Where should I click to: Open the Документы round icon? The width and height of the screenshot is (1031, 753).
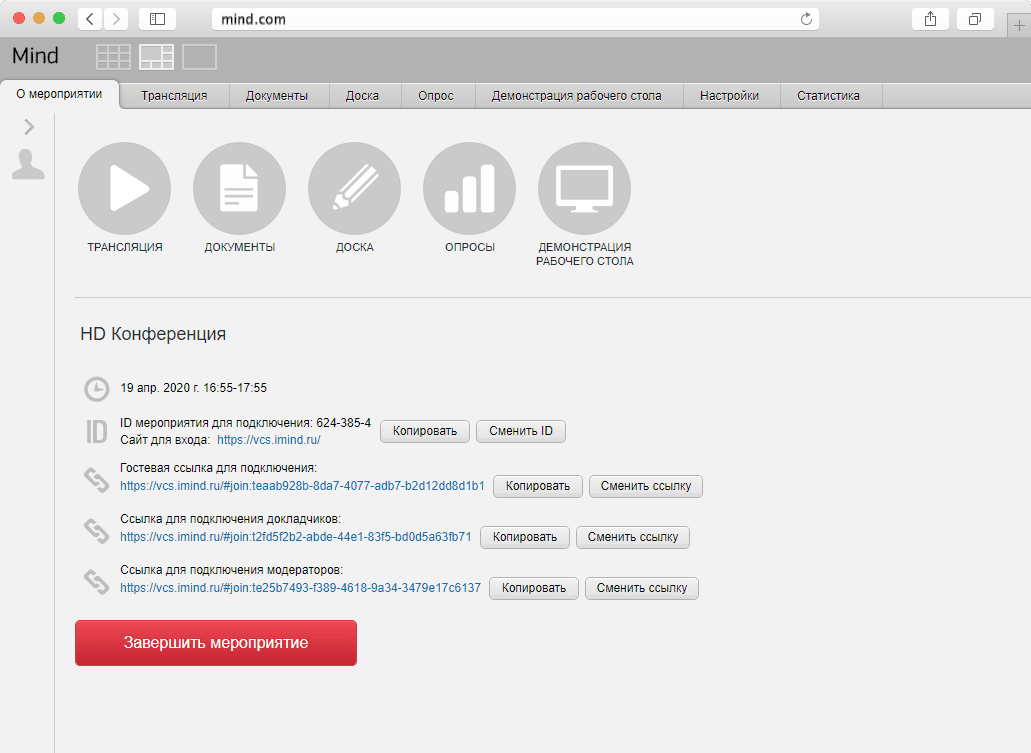pyautogui.click(x=239, y=188)
